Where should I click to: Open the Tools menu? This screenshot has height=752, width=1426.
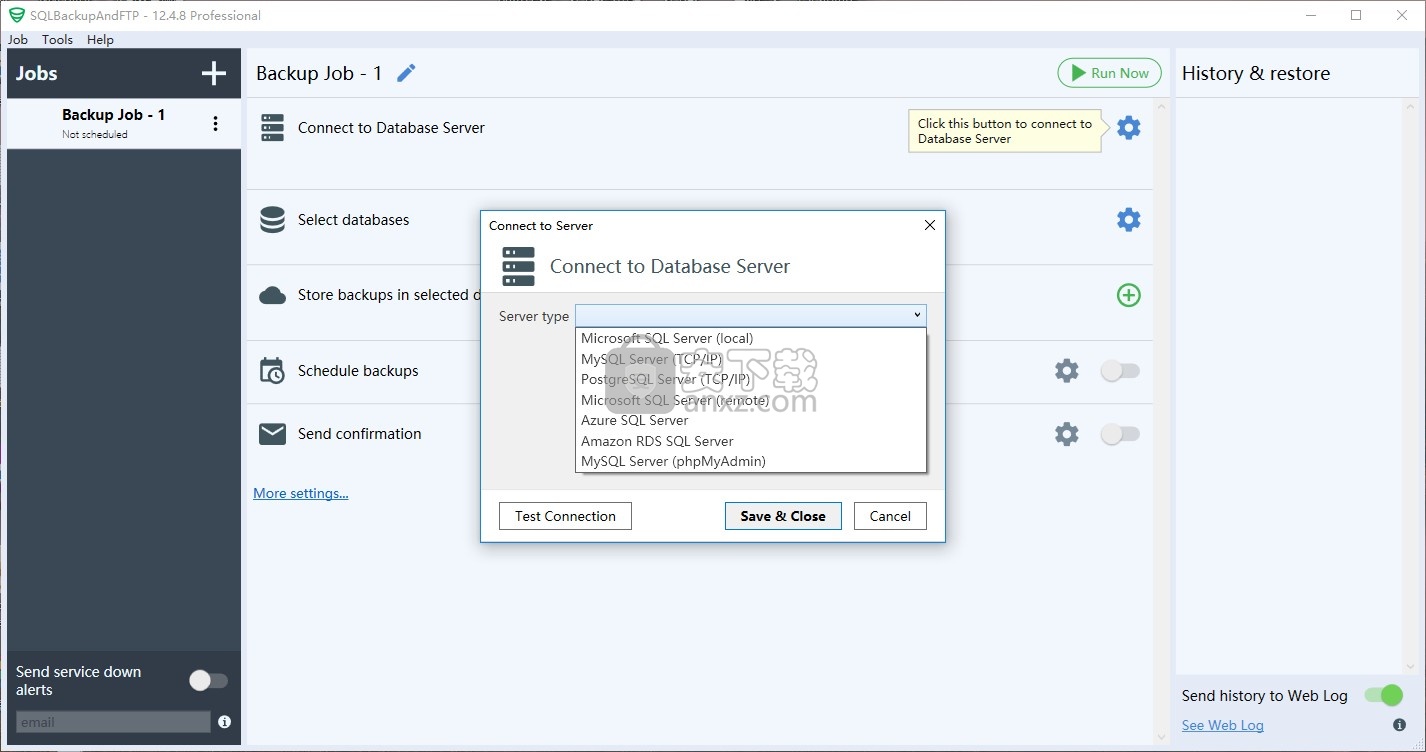[x=57, y=40]
